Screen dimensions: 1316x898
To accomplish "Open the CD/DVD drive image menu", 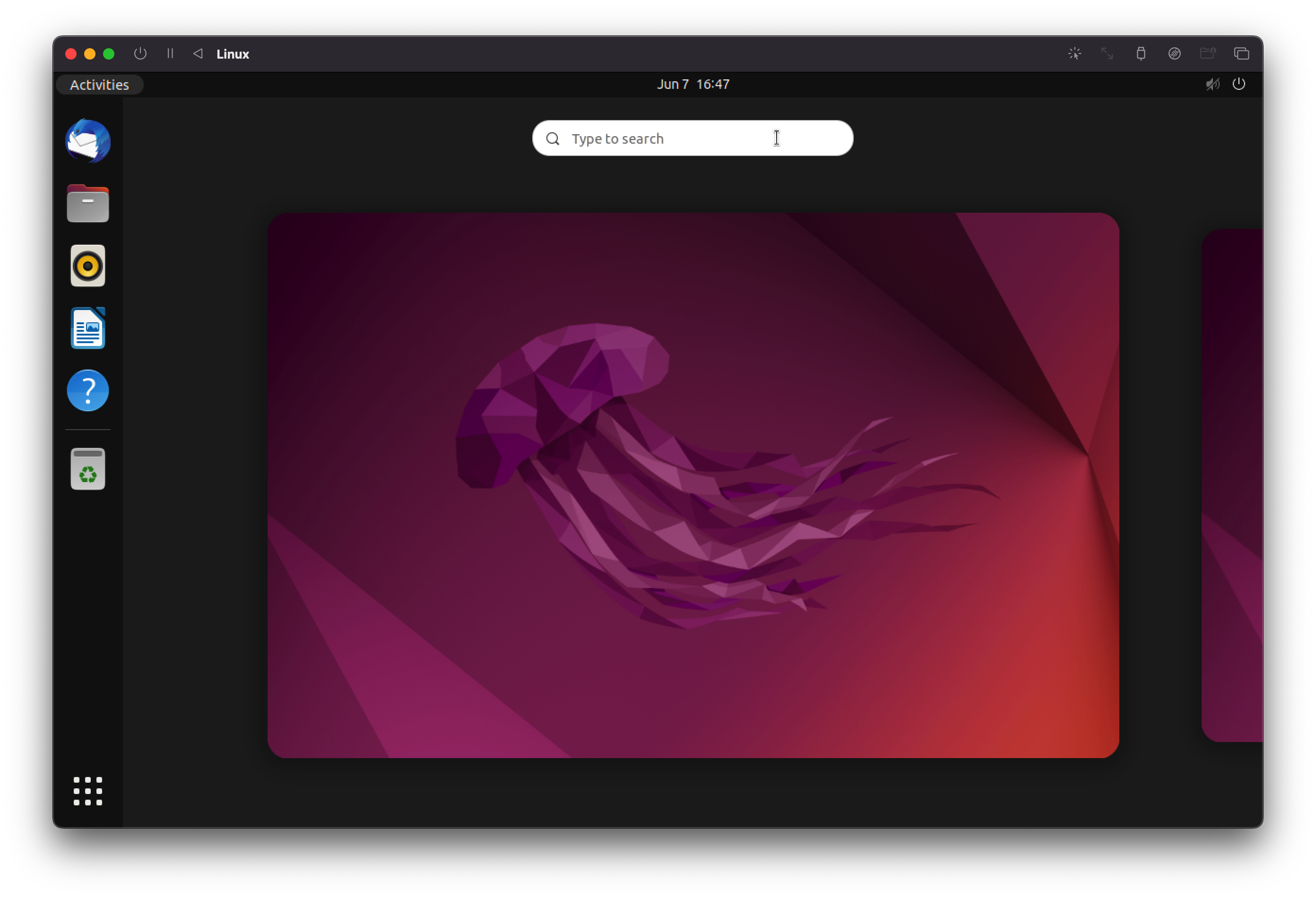I will pos(1174,54).
